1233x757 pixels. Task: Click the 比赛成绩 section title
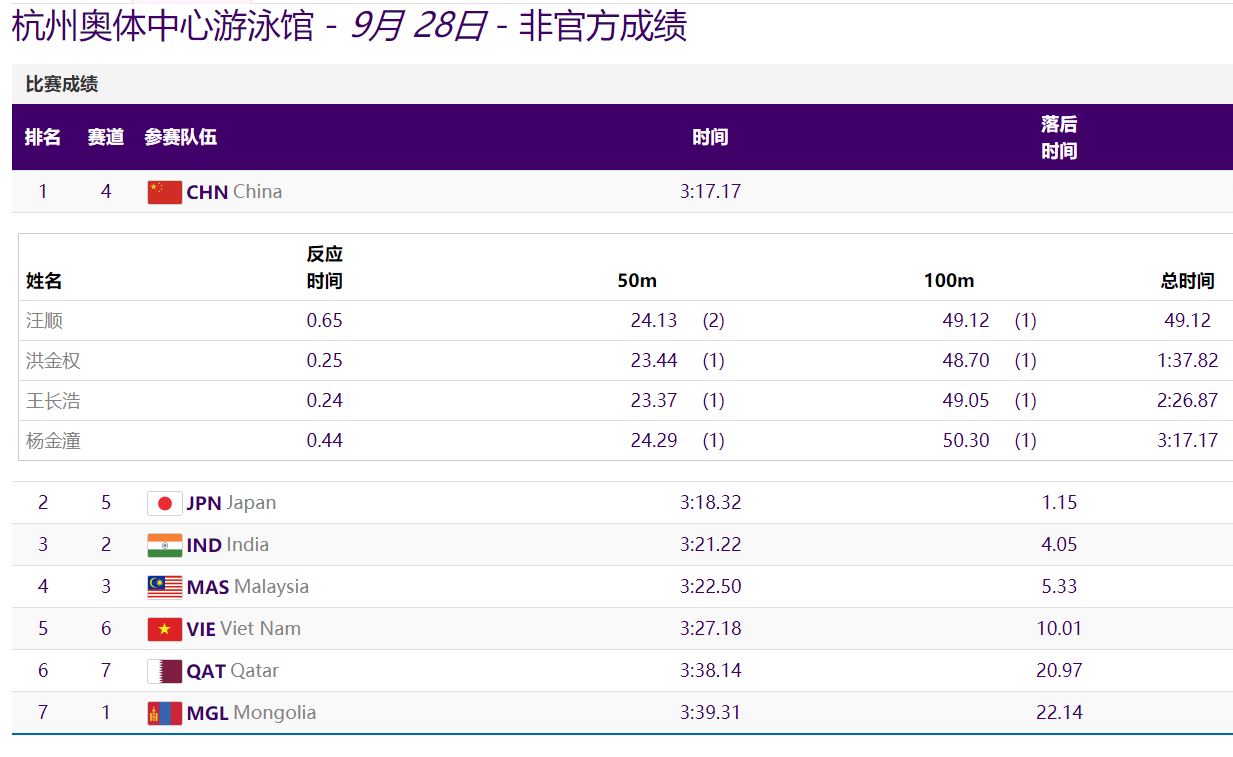point(62,85)
